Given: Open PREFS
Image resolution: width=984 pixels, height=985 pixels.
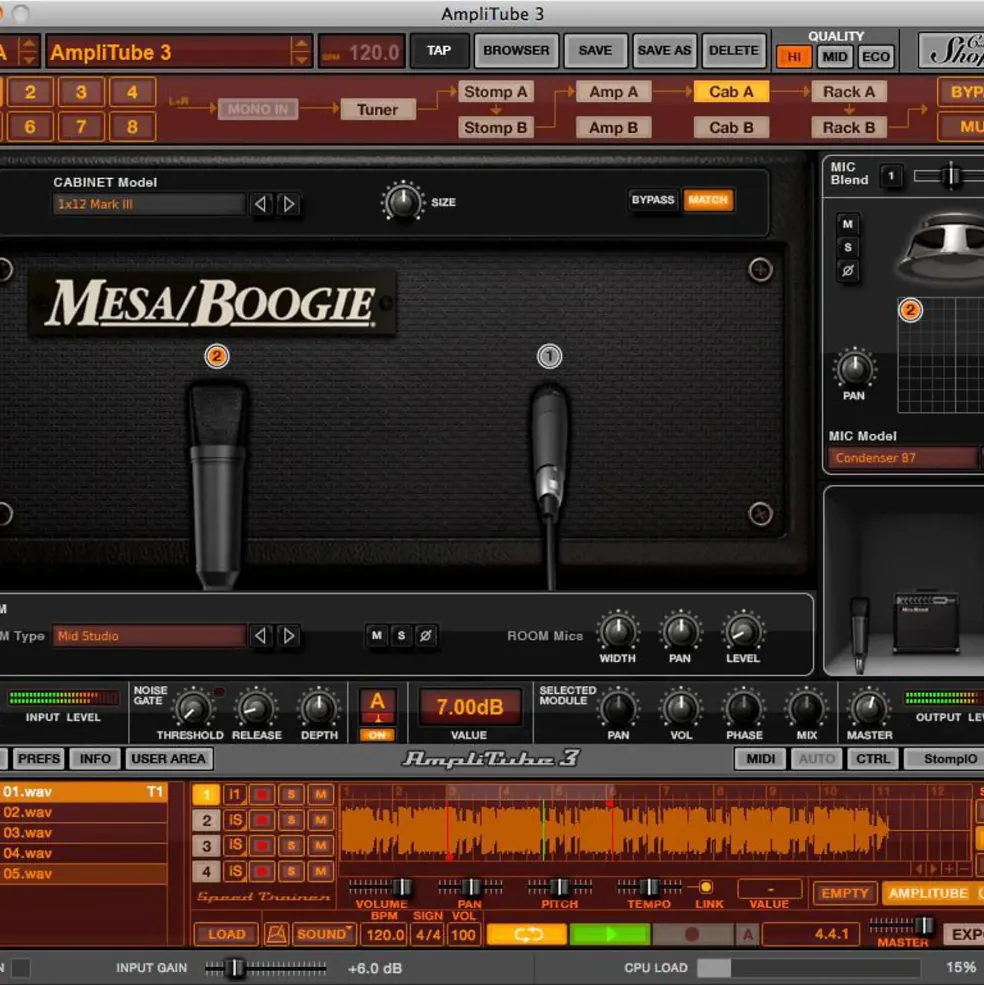Looking at the screenshot, I should pos(38,759).
